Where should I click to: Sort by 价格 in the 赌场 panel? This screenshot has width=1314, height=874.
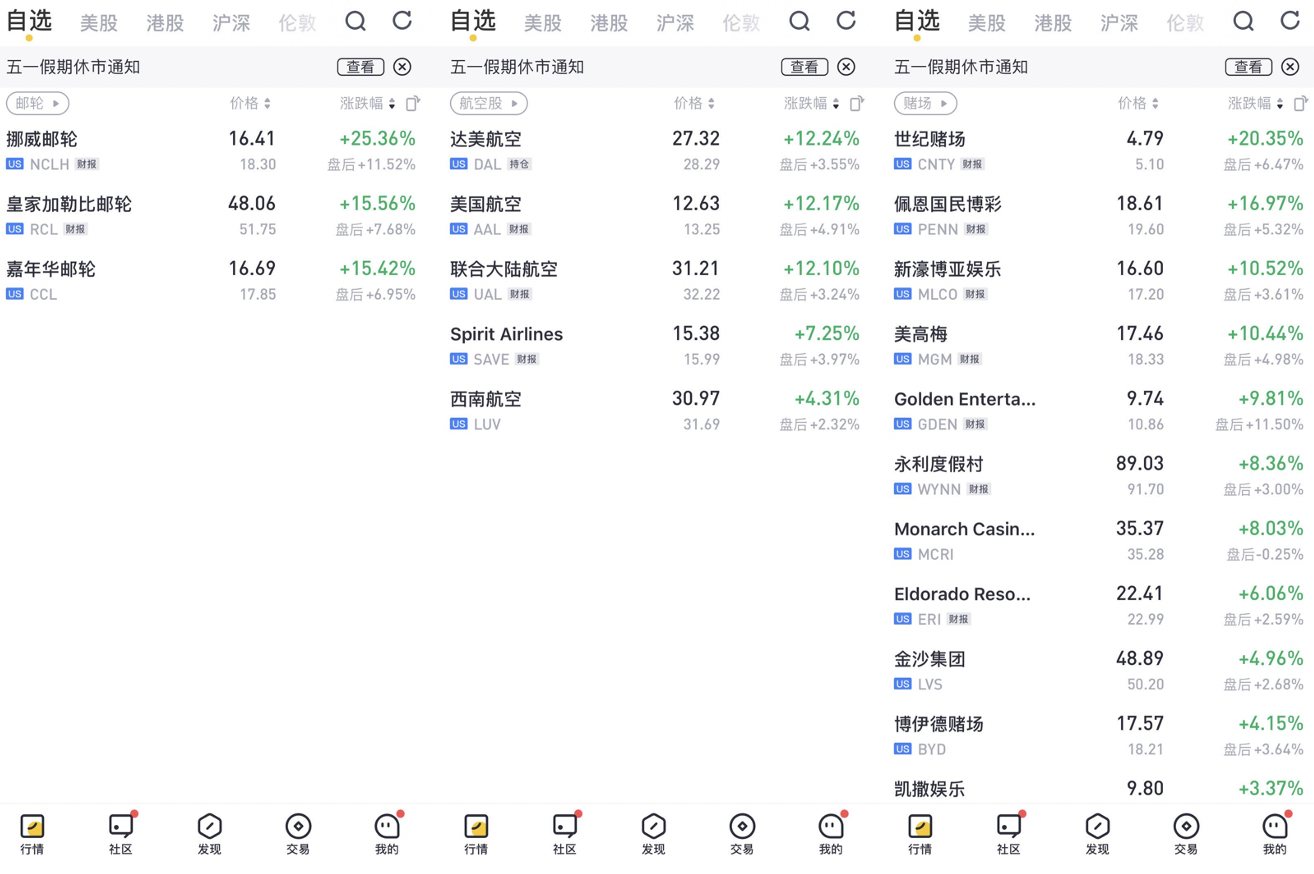click(x=1139, y=103)
